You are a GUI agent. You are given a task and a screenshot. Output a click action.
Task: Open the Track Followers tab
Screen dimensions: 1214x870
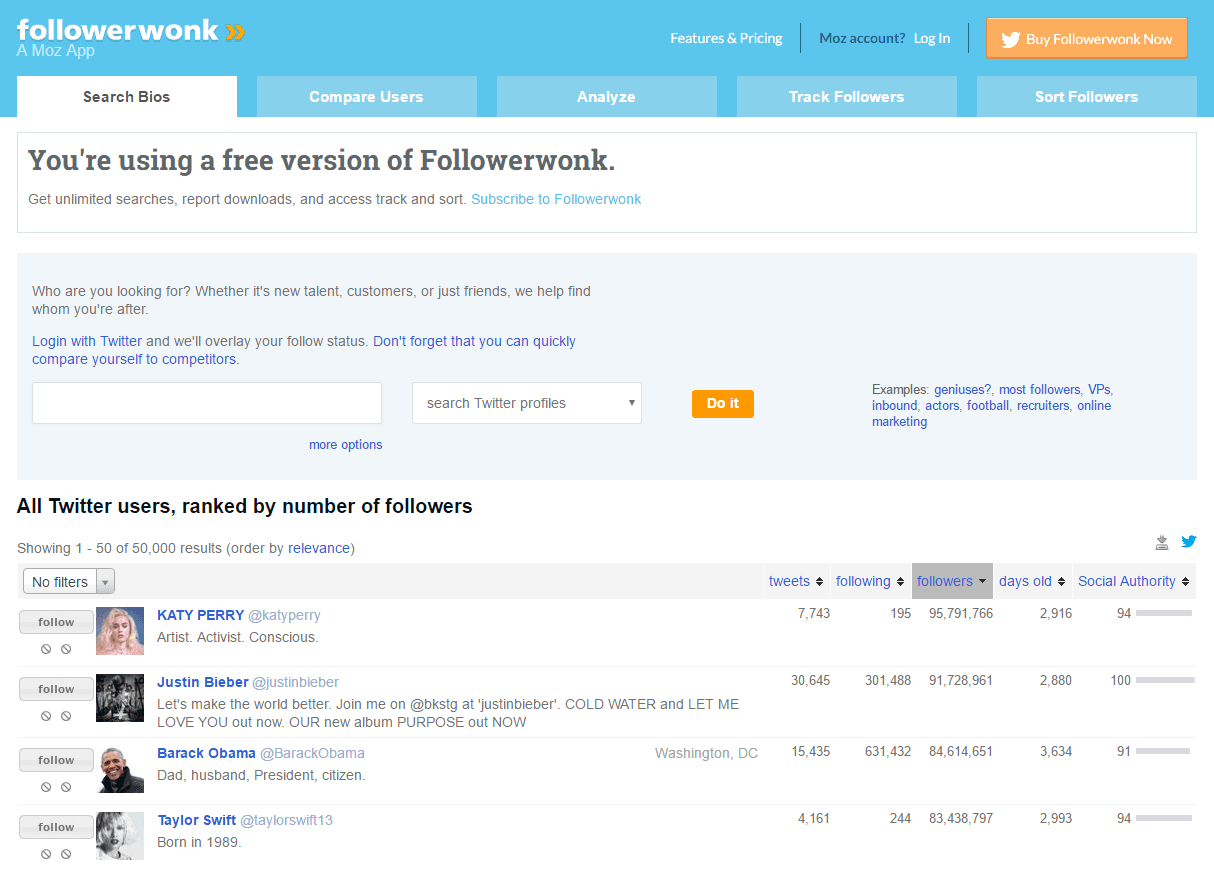[846, 96]
